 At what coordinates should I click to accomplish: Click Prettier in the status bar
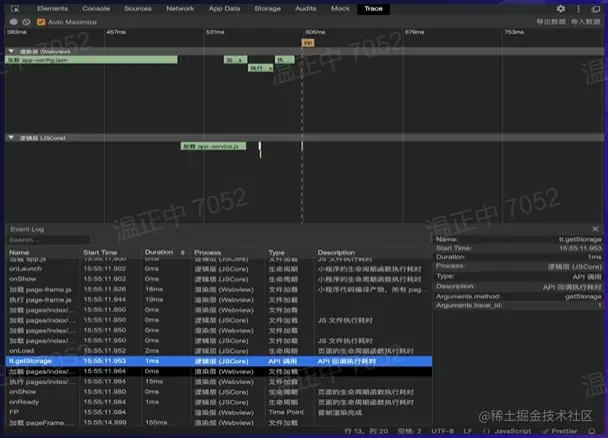(x=559, y=431)
